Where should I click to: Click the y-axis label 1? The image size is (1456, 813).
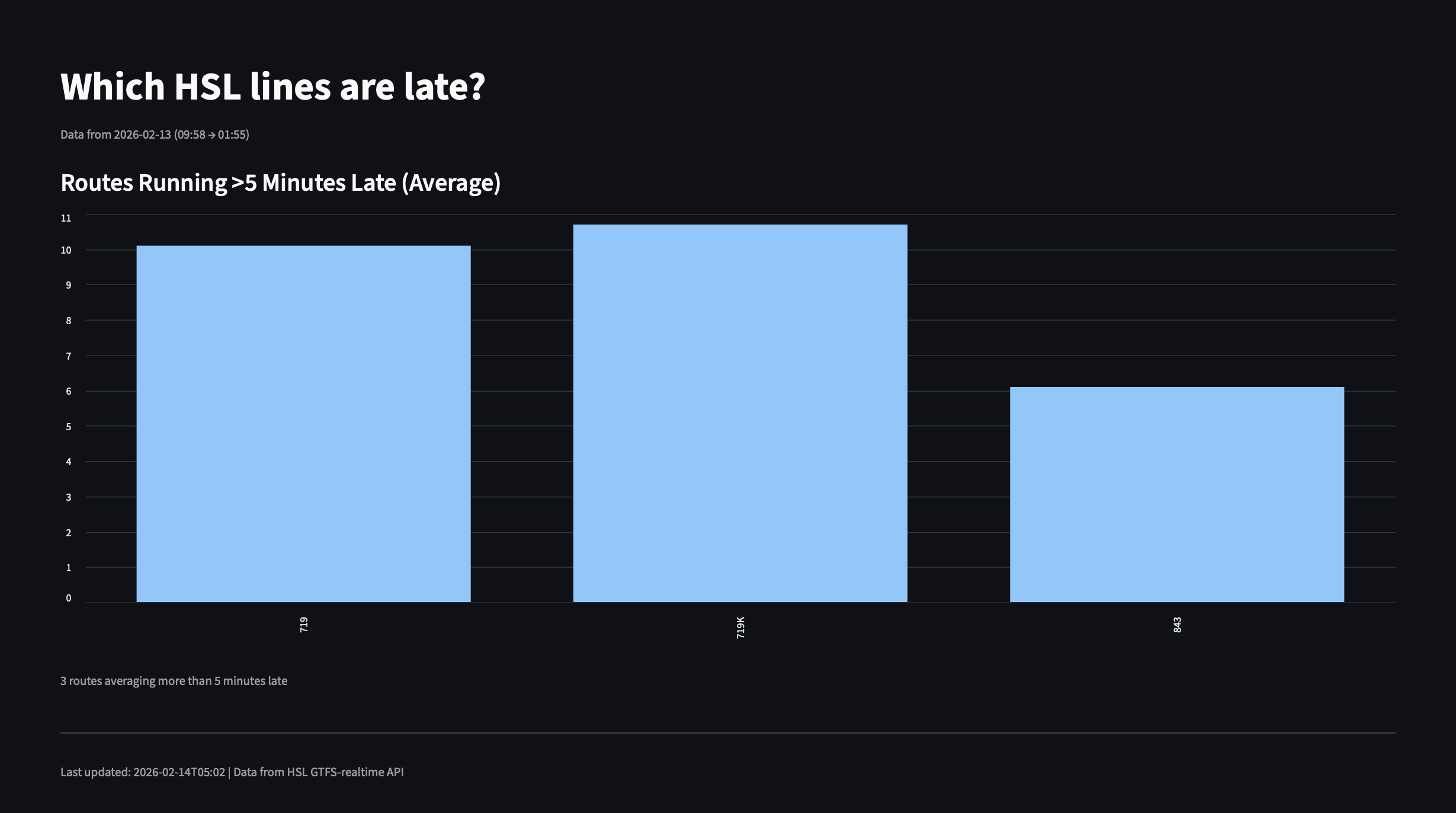point(68,568)
